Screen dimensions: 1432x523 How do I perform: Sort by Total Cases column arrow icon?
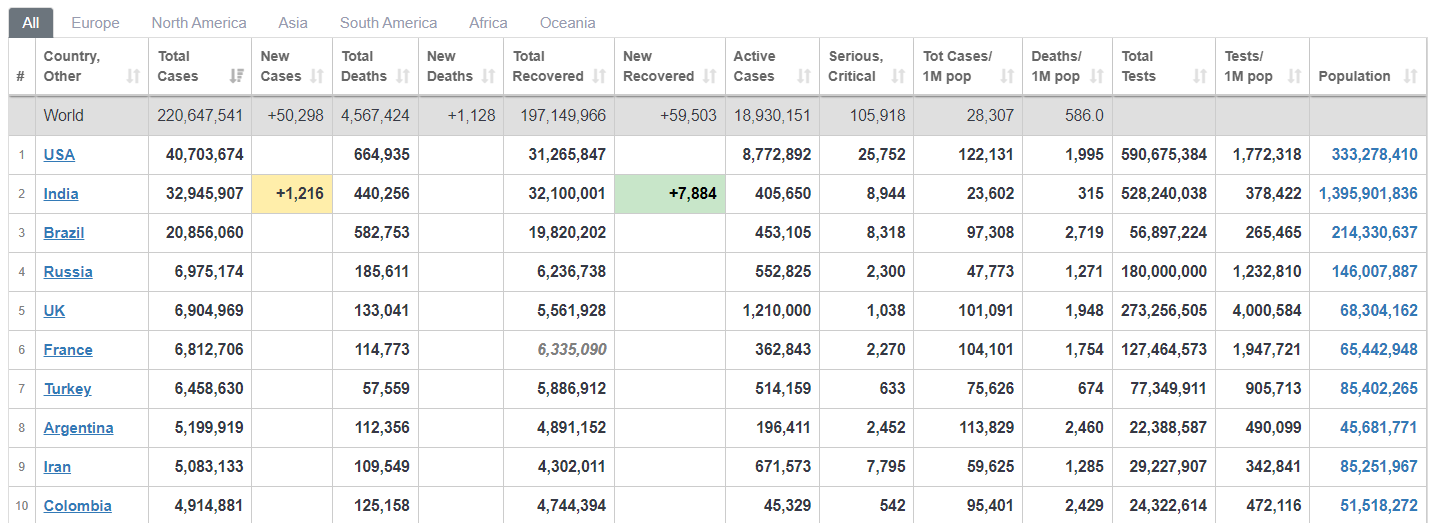pyautogui.click(x=237, y=76)
